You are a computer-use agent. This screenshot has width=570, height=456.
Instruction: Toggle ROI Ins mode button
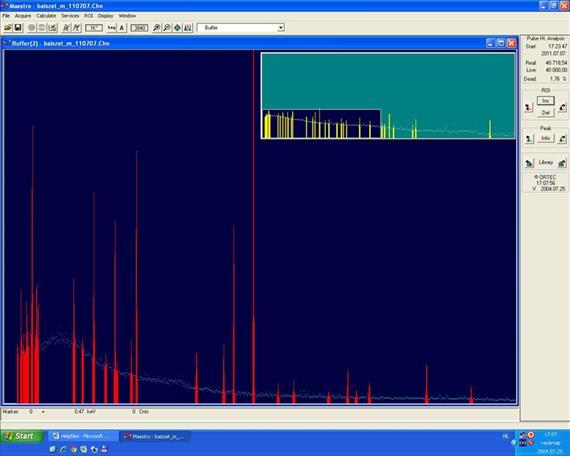click(x=546, y=101)
